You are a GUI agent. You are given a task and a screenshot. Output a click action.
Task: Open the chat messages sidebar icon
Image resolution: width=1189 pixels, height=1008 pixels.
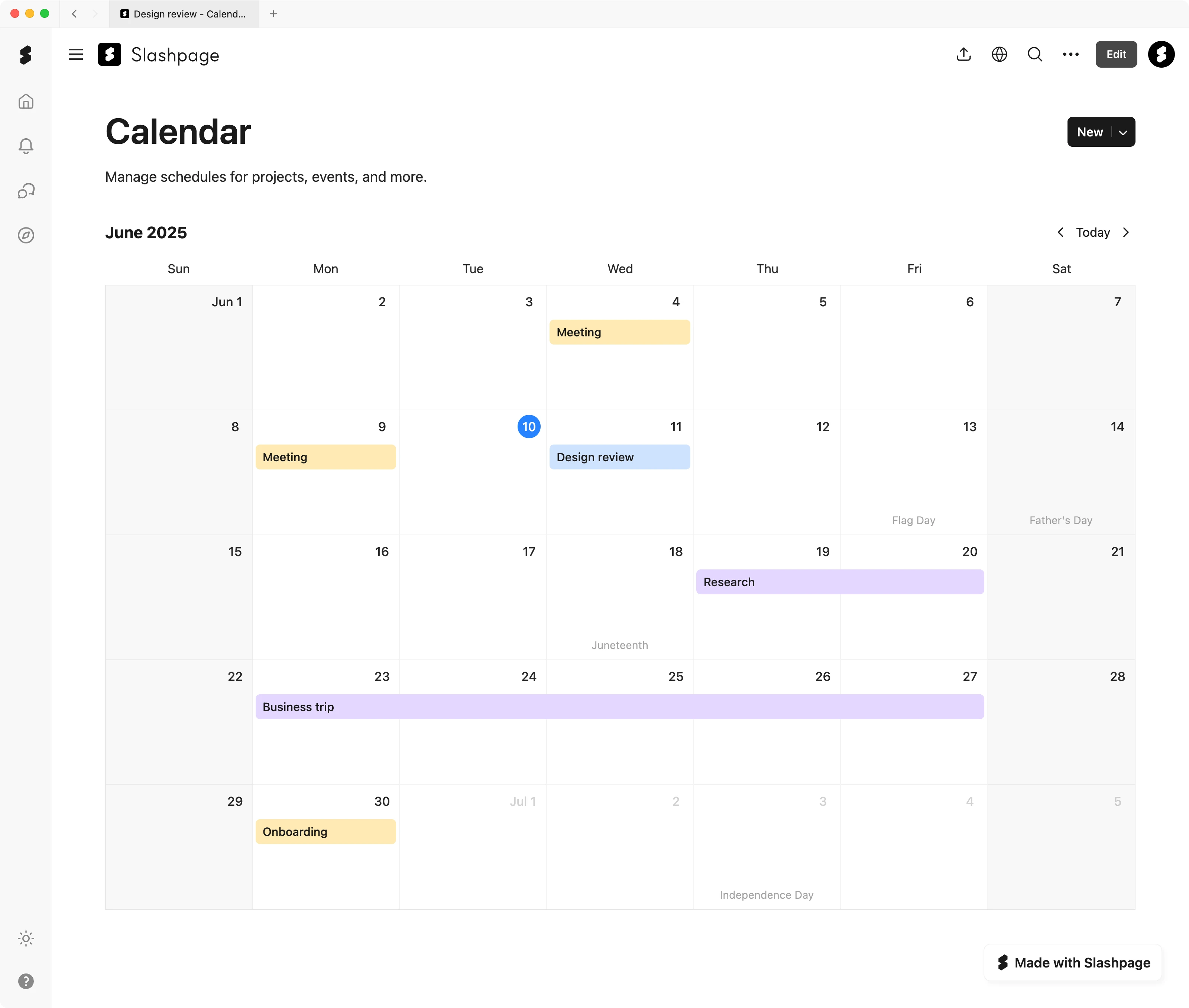pos(26,191)
